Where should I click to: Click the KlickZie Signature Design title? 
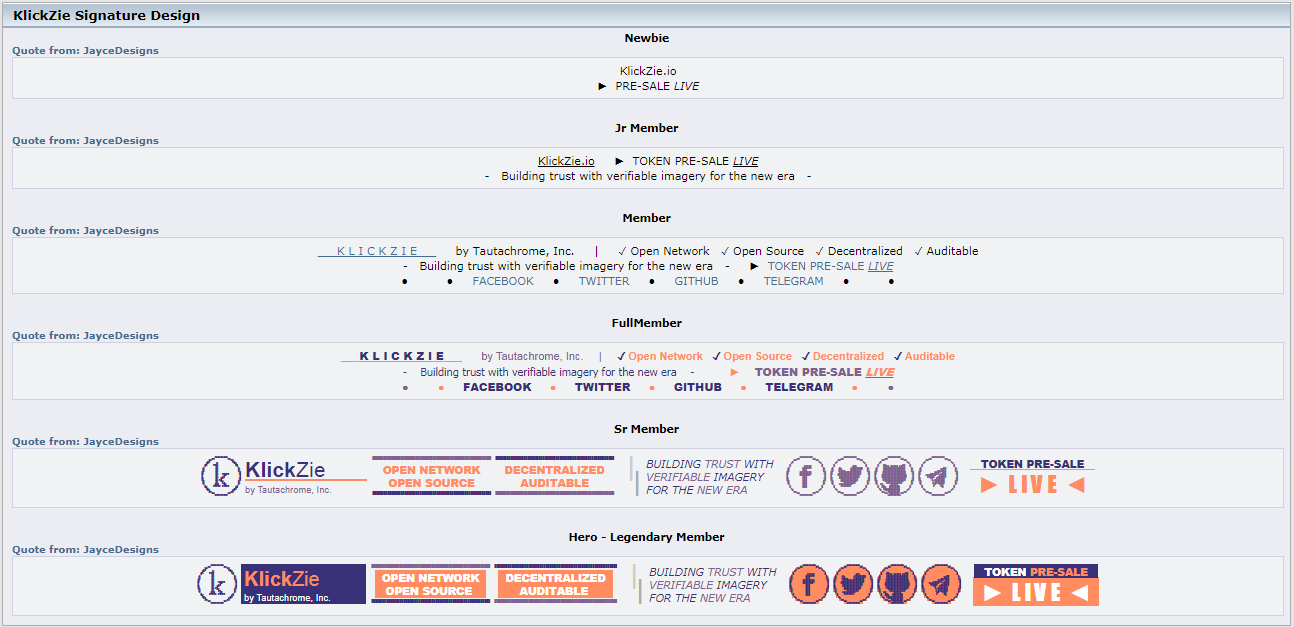tap(106, 15)
